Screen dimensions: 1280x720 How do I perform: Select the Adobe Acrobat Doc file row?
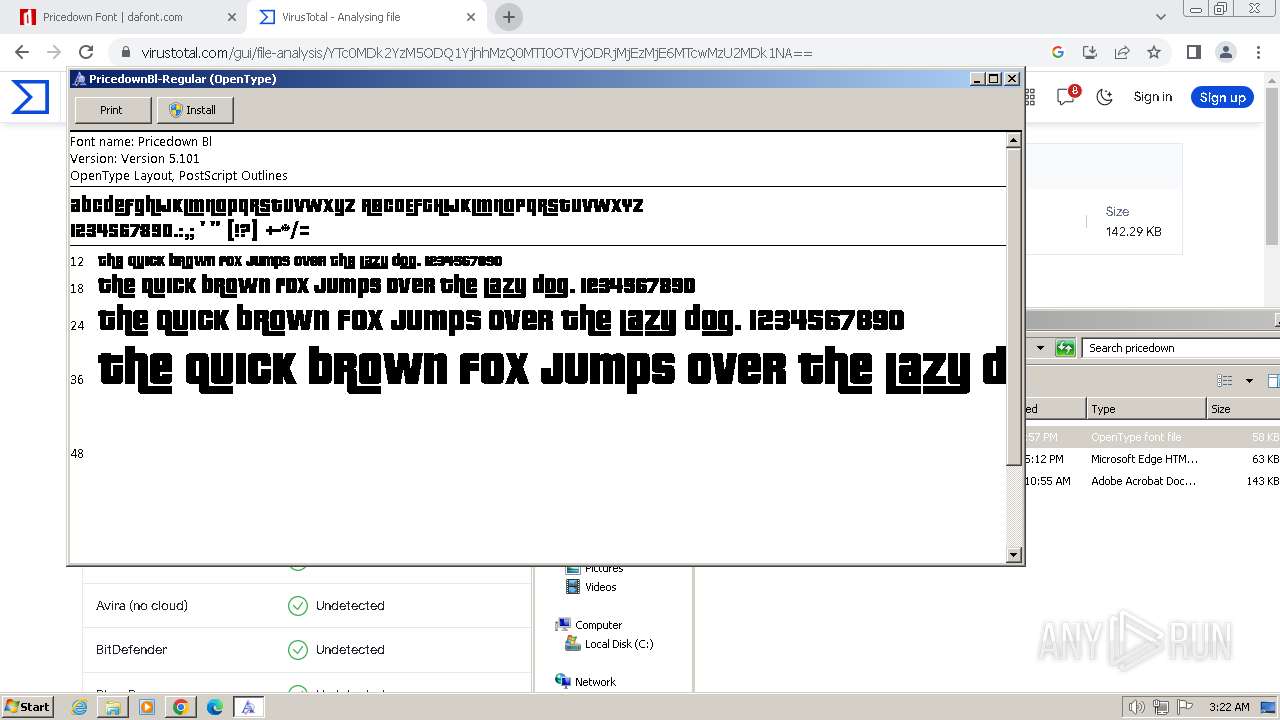click(x=1153, y=481)
